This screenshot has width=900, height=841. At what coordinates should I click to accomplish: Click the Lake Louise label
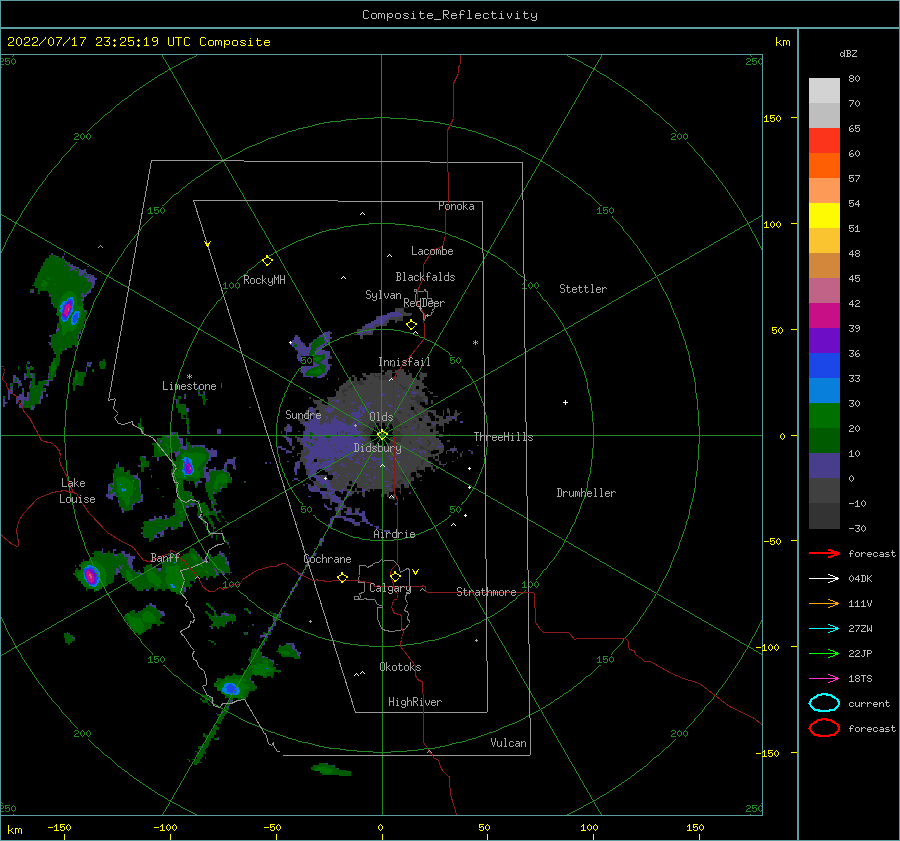click(78, 491)
